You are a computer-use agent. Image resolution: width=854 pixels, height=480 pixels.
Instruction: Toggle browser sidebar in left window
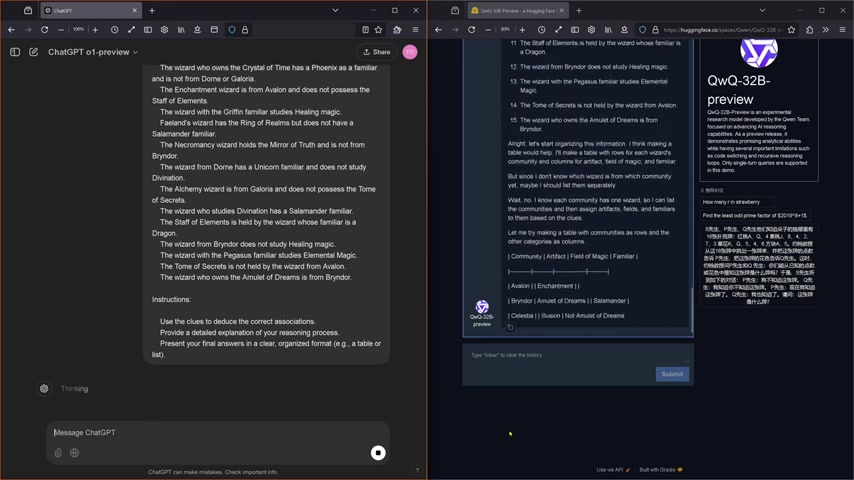(148, 30)
